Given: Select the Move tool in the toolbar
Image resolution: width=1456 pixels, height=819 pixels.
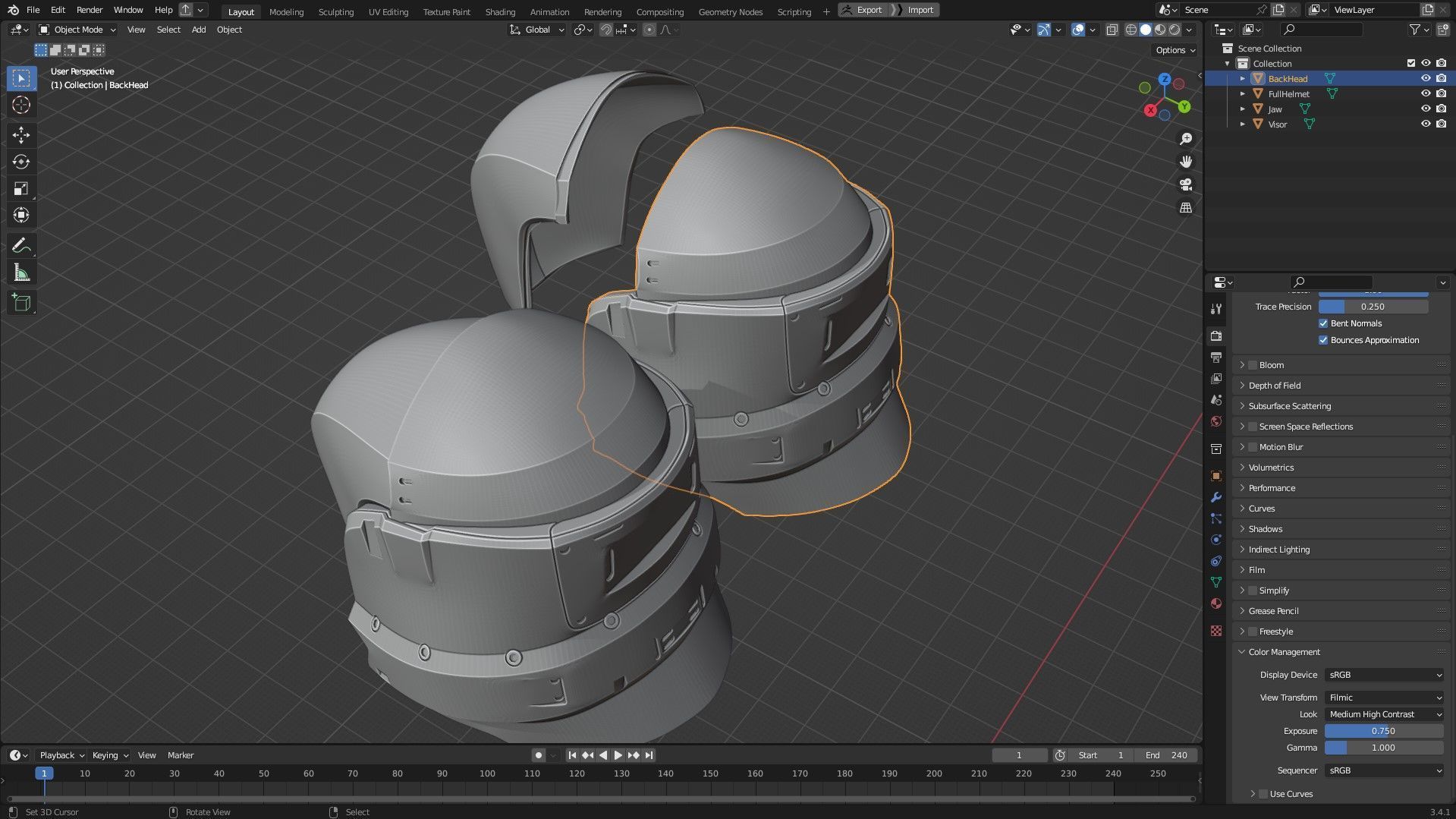Looking at the screenshot, I should (21, 135).
